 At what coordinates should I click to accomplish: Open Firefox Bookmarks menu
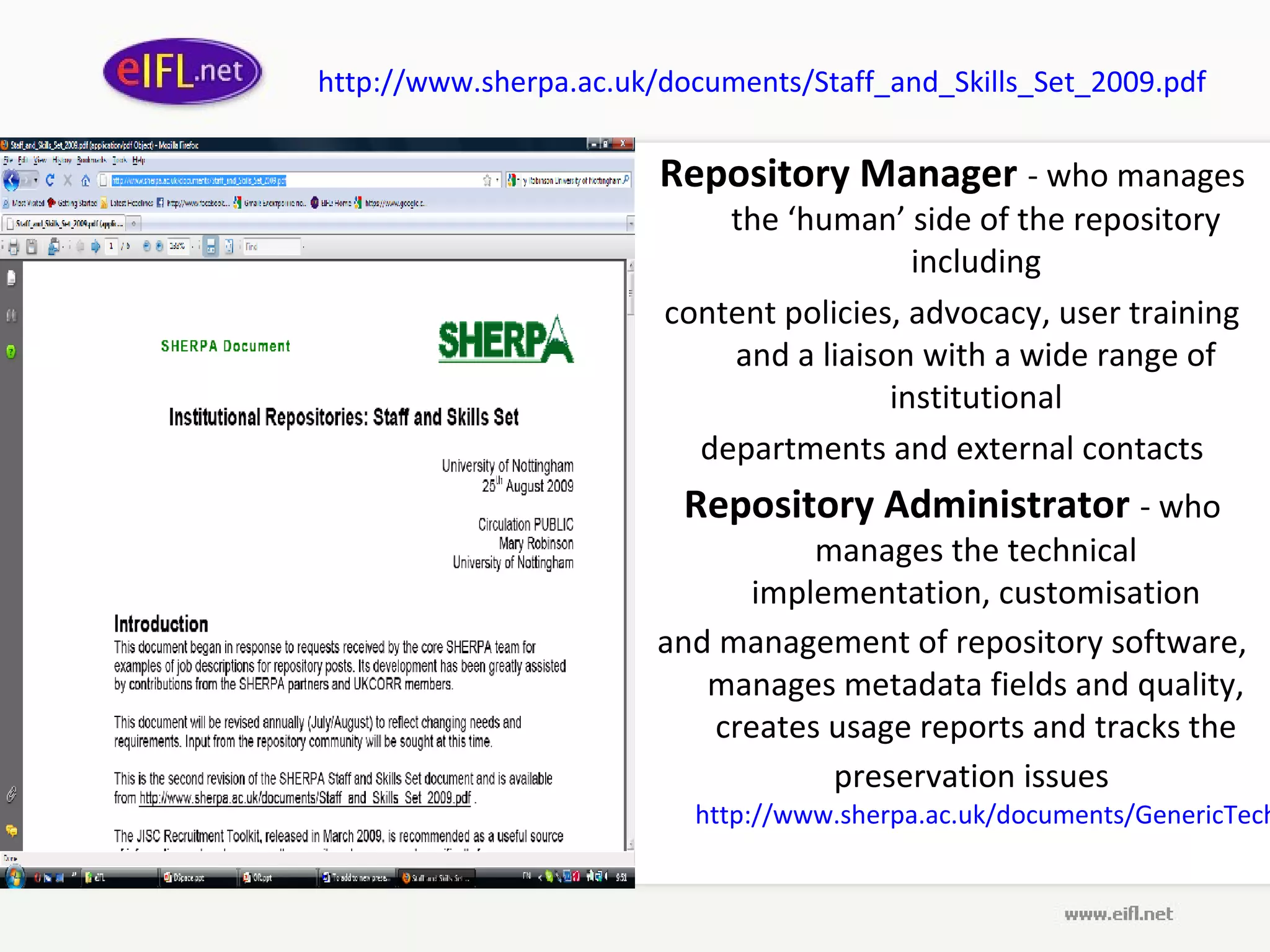92,160
